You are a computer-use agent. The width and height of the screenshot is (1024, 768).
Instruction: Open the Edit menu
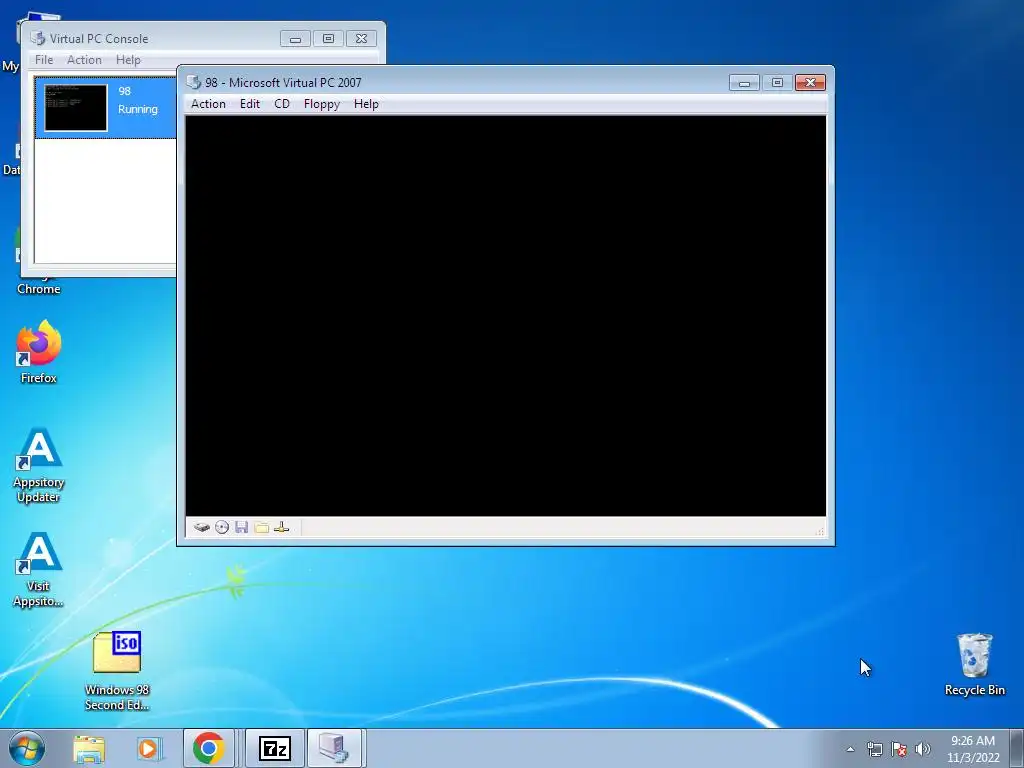pos(249,104)
